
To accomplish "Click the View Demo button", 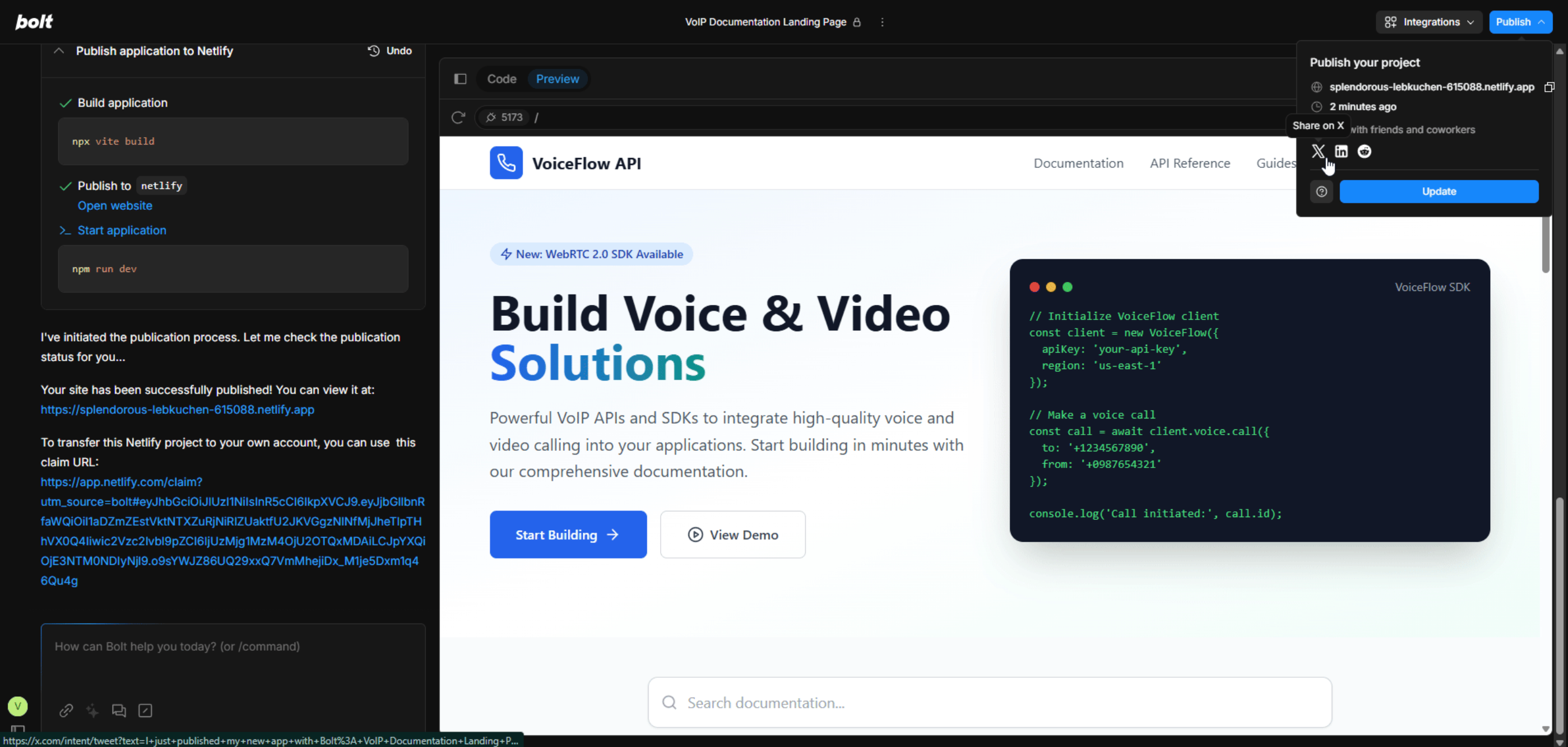I will pos(733,534).
